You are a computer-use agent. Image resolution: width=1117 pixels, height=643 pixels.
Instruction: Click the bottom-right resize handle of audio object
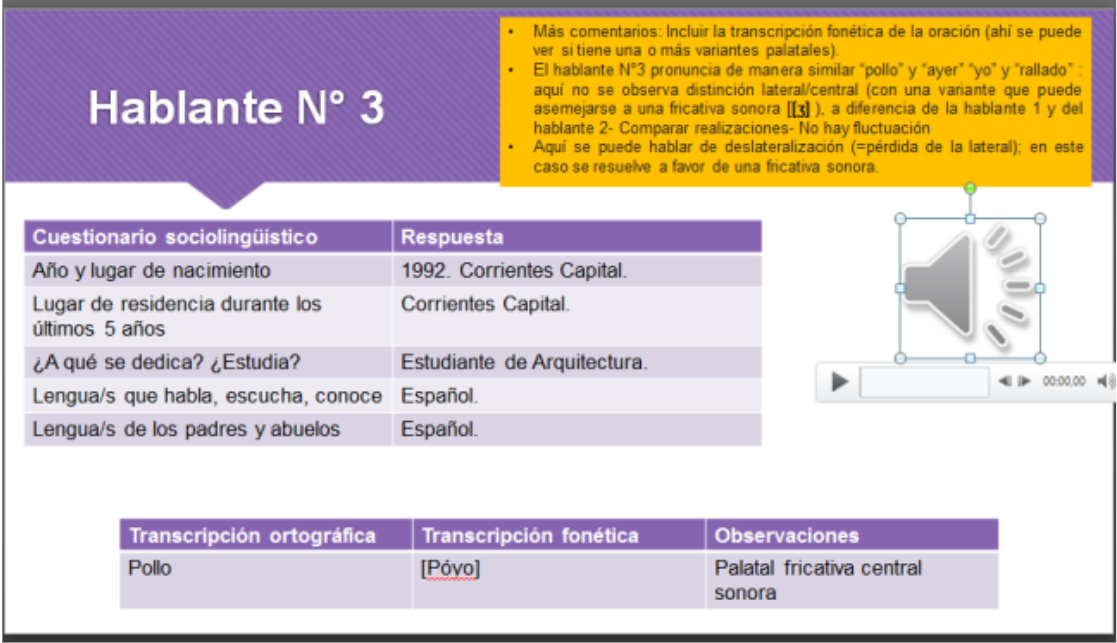point(1039,357)
